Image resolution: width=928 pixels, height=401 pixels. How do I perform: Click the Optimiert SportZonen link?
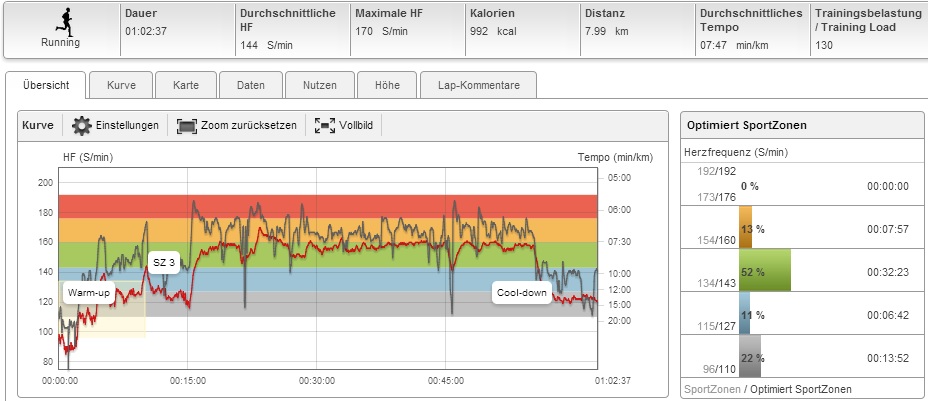tap(796, 388)
